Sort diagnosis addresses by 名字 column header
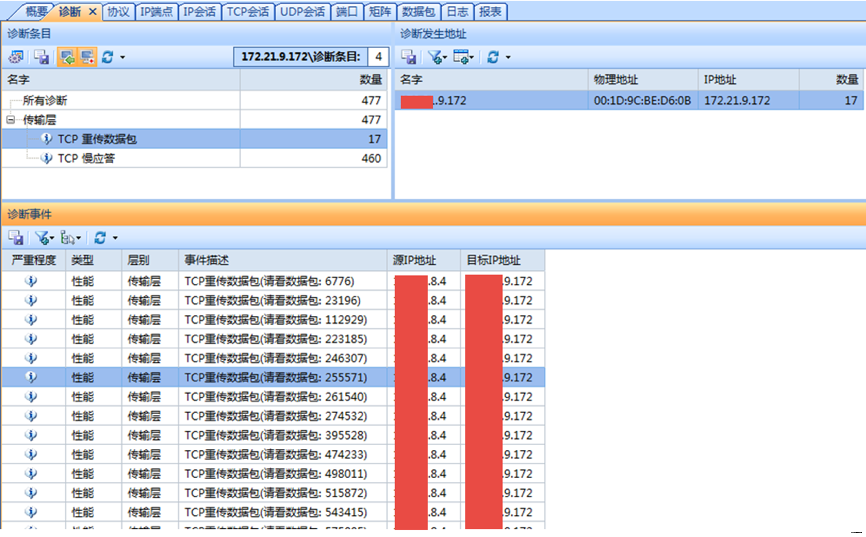The width and height of the screenshot is (866, 537). pos(492,80)
